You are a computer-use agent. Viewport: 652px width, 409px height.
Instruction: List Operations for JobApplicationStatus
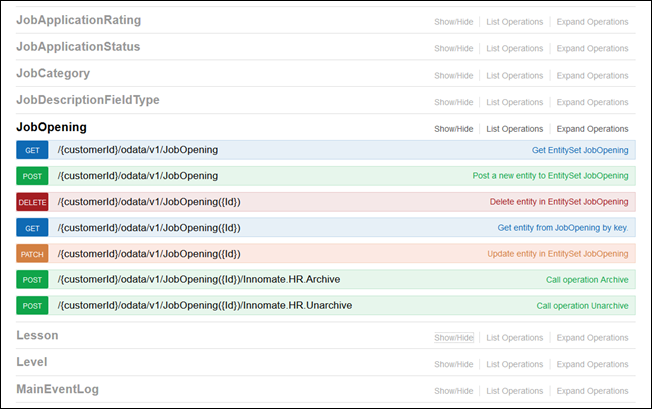pos(514,48)
